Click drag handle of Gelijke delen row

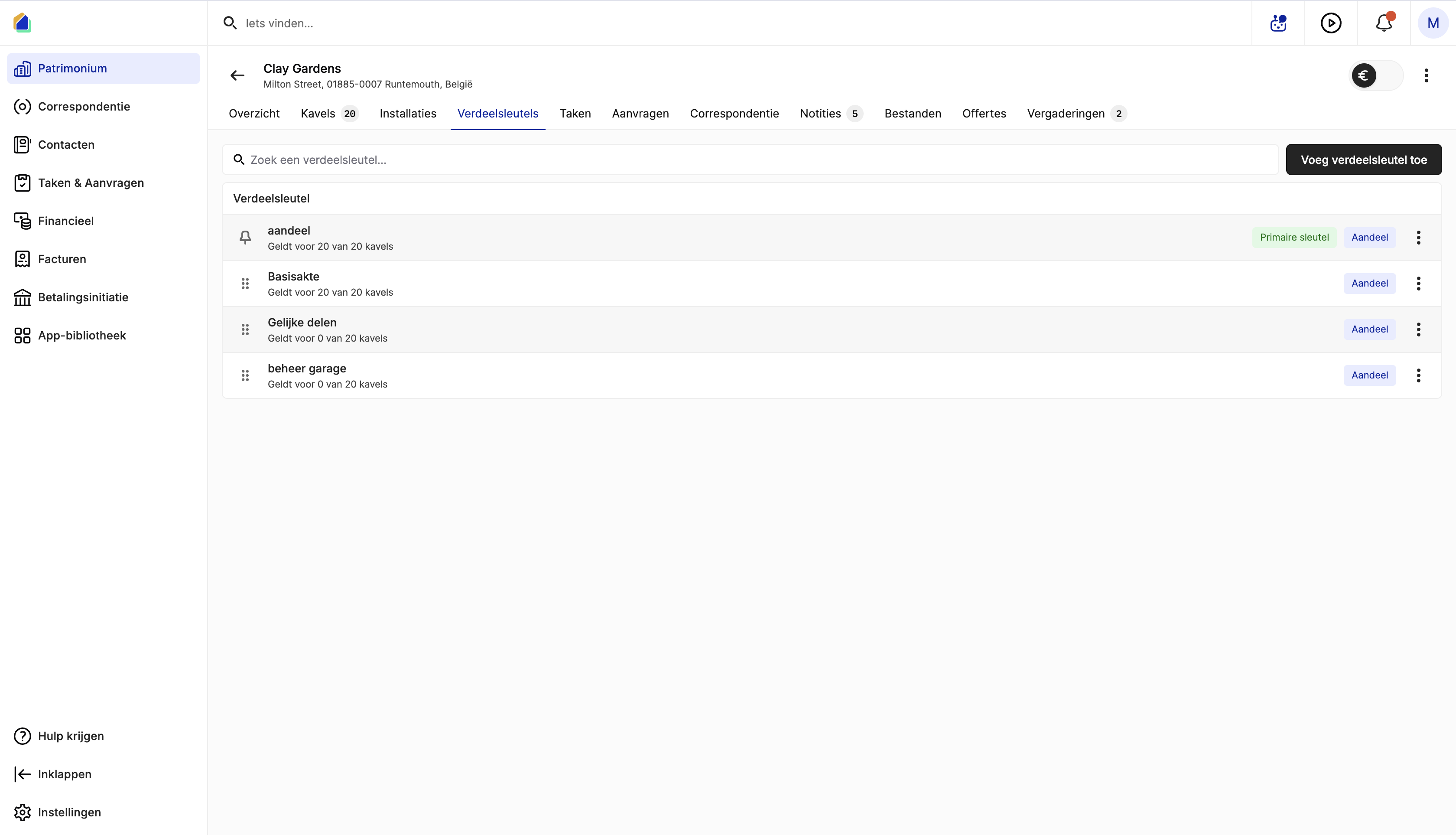tap(245, 329)
